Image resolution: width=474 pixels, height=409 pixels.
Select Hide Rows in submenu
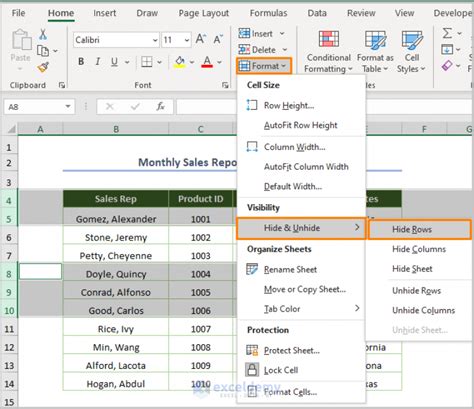coord(420,229)
